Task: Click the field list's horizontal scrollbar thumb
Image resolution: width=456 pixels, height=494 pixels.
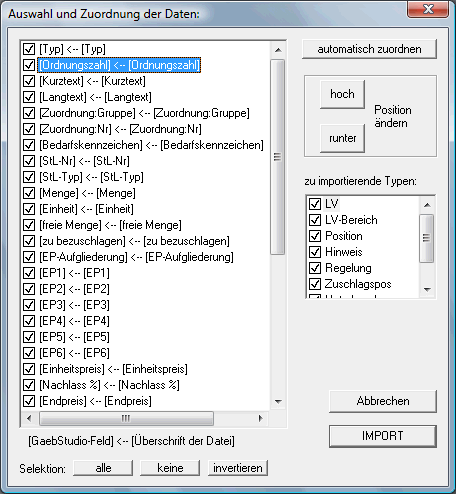Action: [x=126, y=418]
